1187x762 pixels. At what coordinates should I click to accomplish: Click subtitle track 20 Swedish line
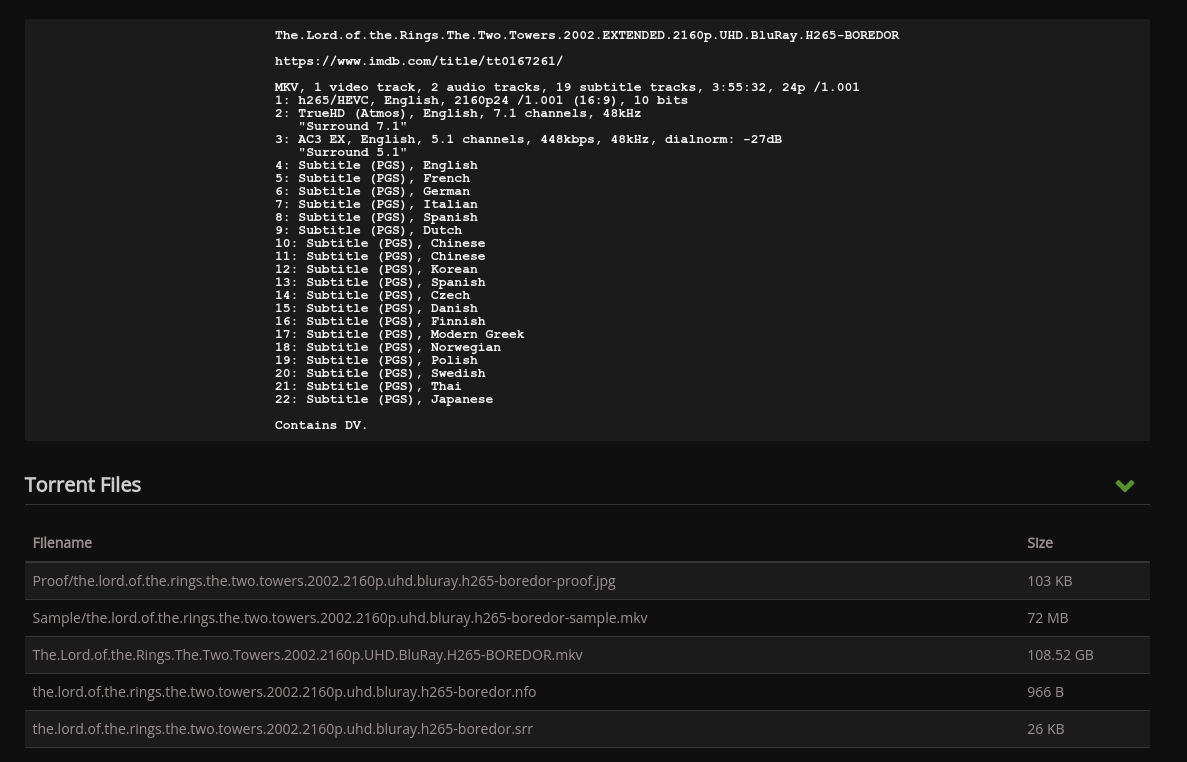(x=380, y=373)
